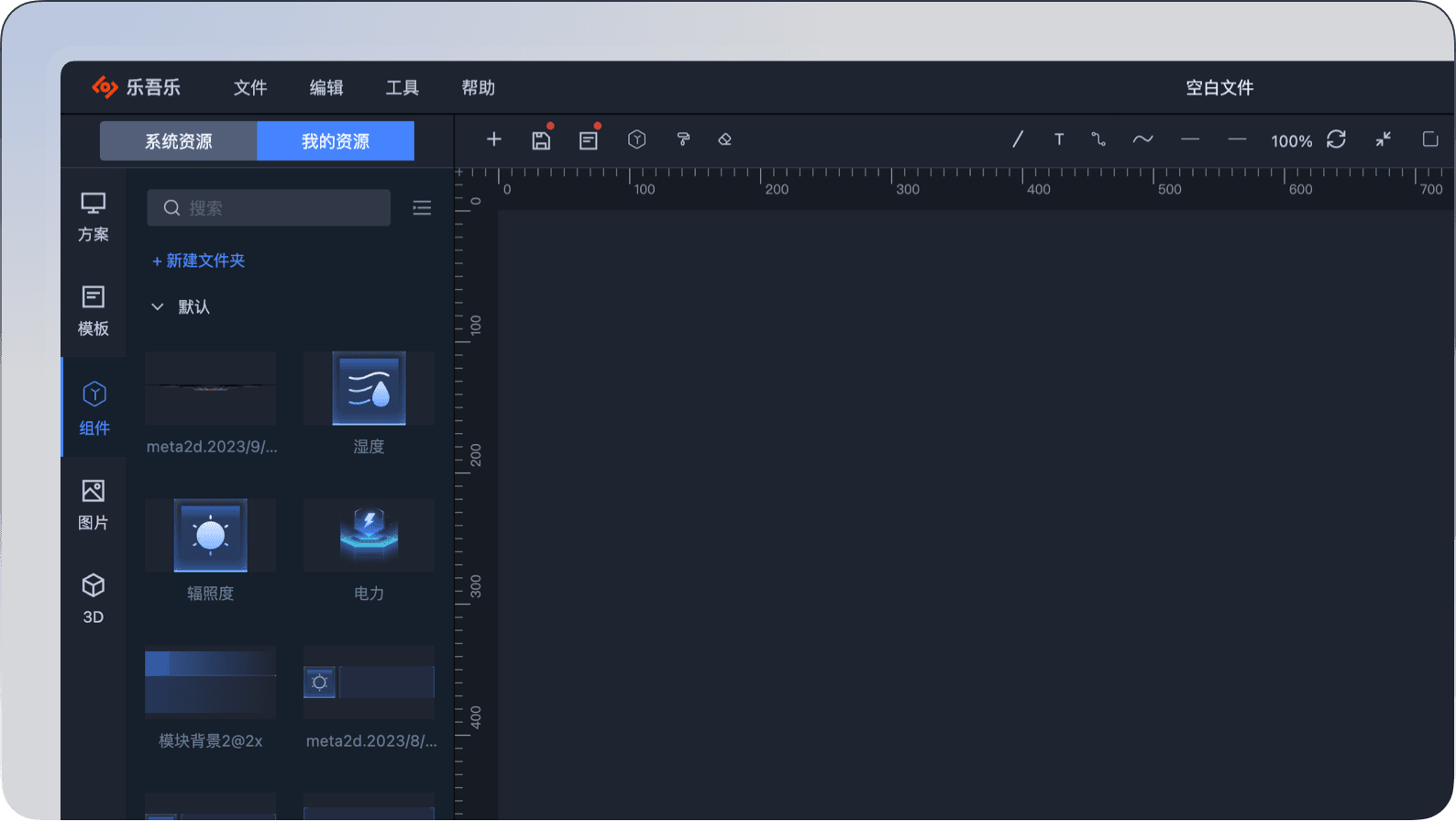Screen dimensions: 1456x822
Task: Choose the text tool
Action: 1059,139
